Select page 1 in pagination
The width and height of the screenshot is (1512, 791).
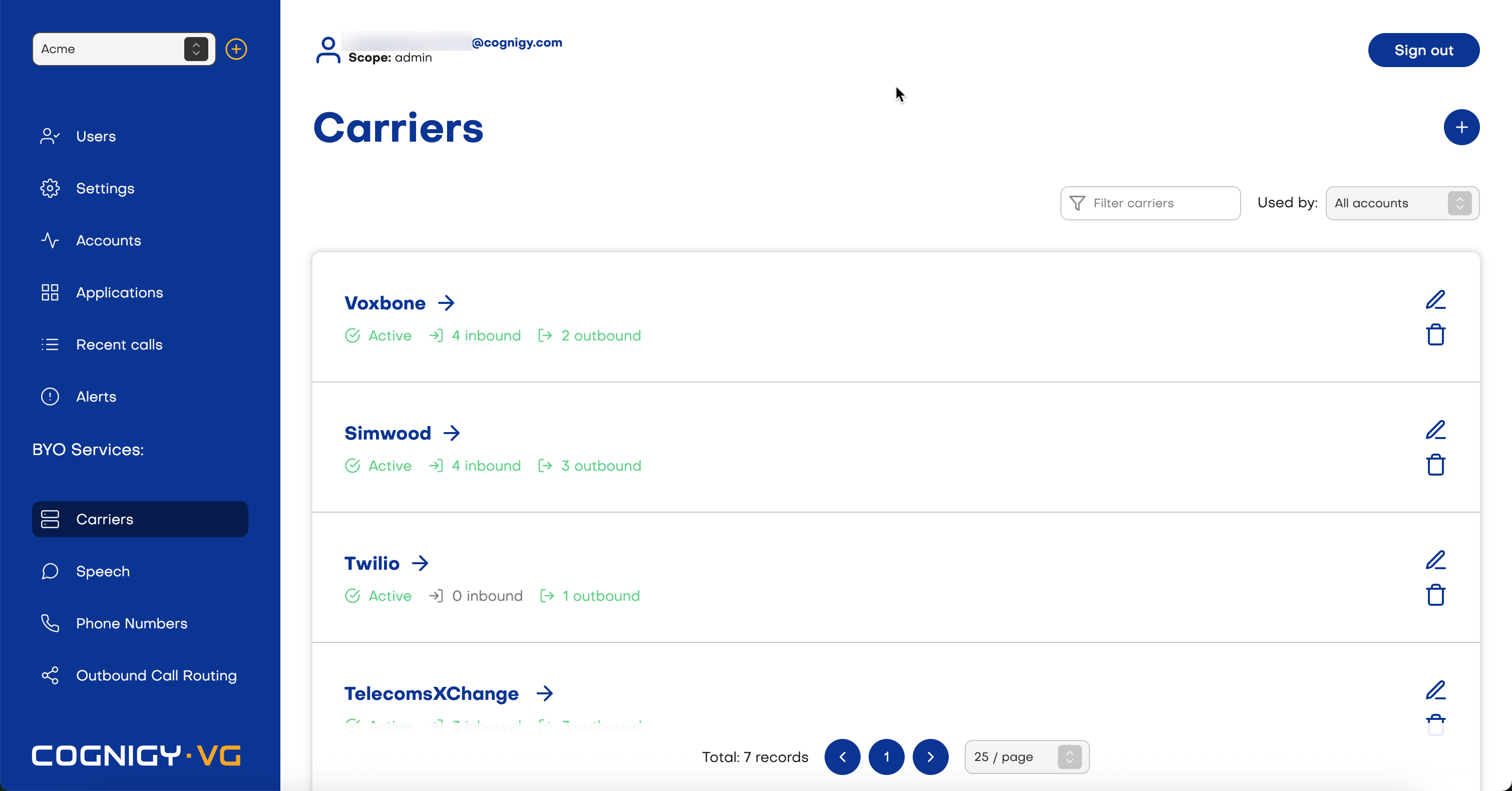pos(886,757)
